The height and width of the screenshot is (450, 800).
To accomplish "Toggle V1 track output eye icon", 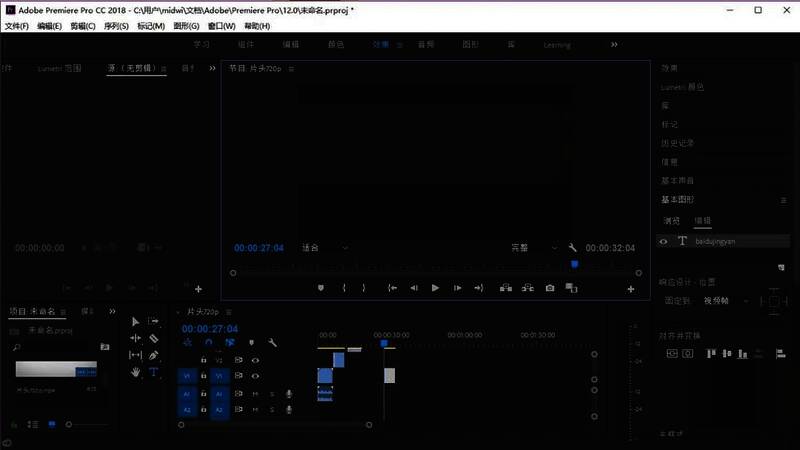I will click(255, 376).
